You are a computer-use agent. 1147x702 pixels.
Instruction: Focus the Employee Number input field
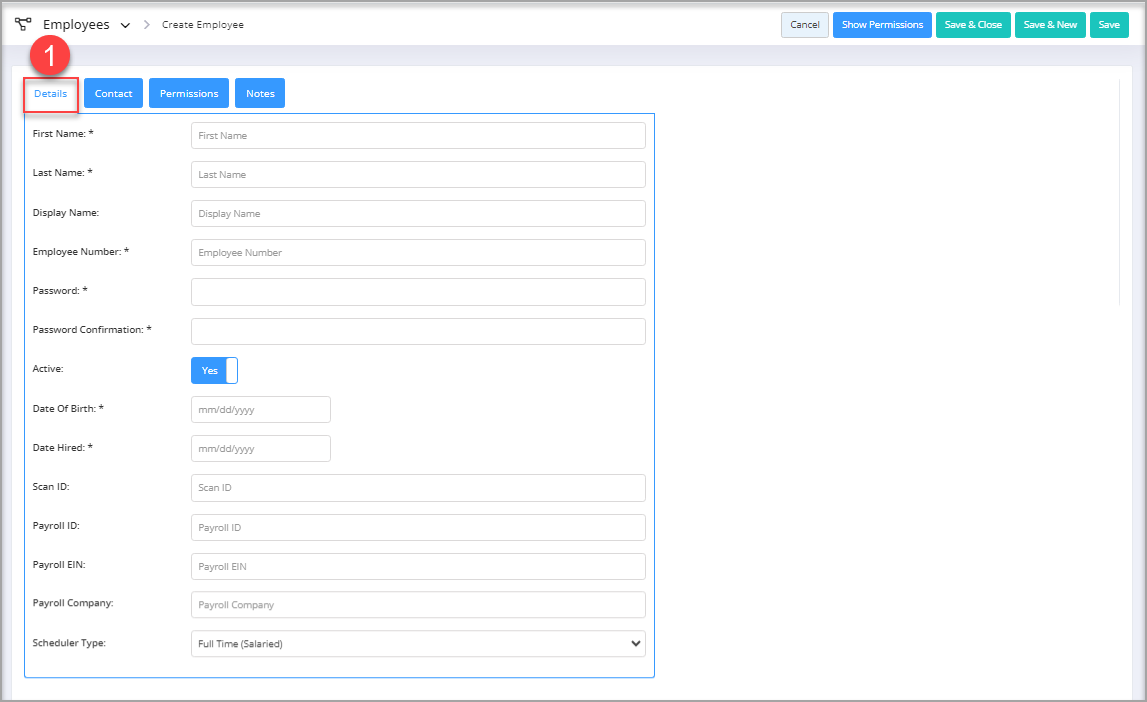(x=418, y=252)
